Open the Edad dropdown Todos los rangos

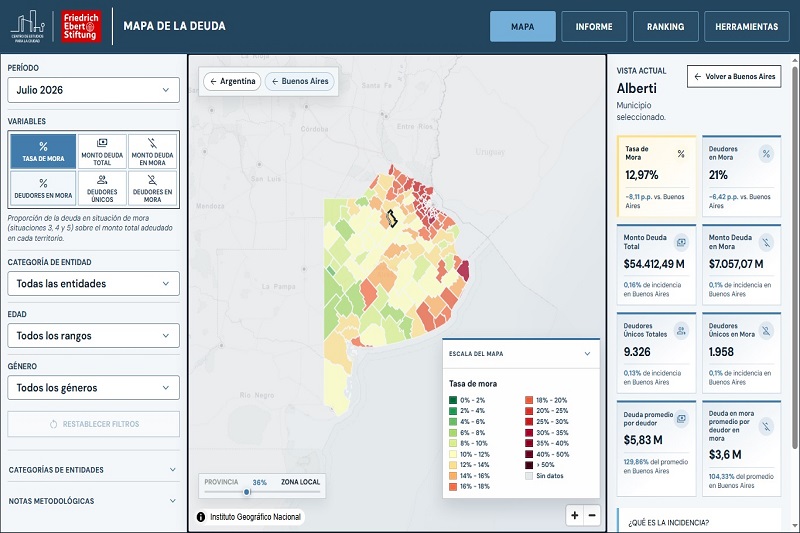click(x=93, y=336)
